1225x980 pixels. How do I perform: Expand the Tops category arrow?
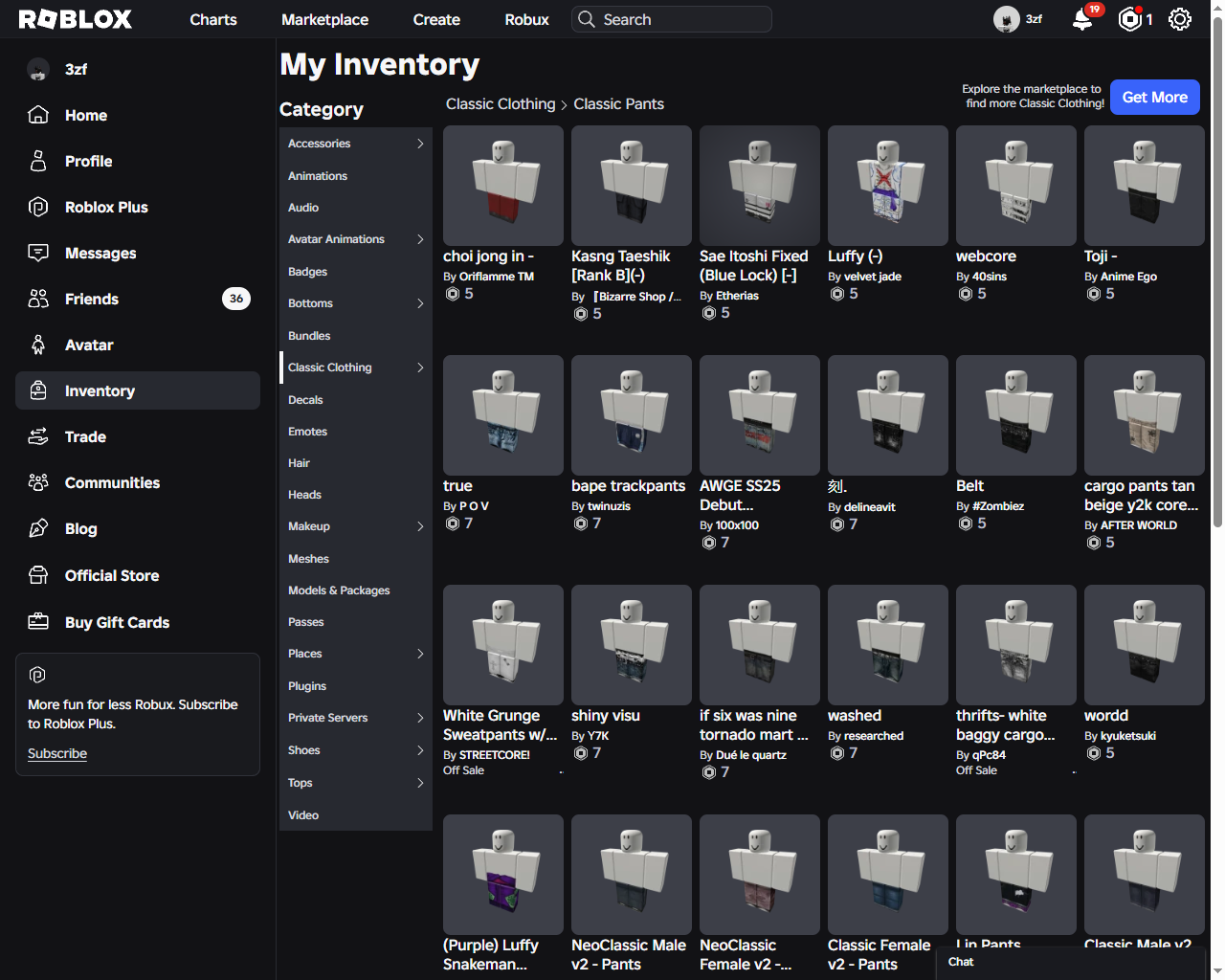click(x=420, y=783)
